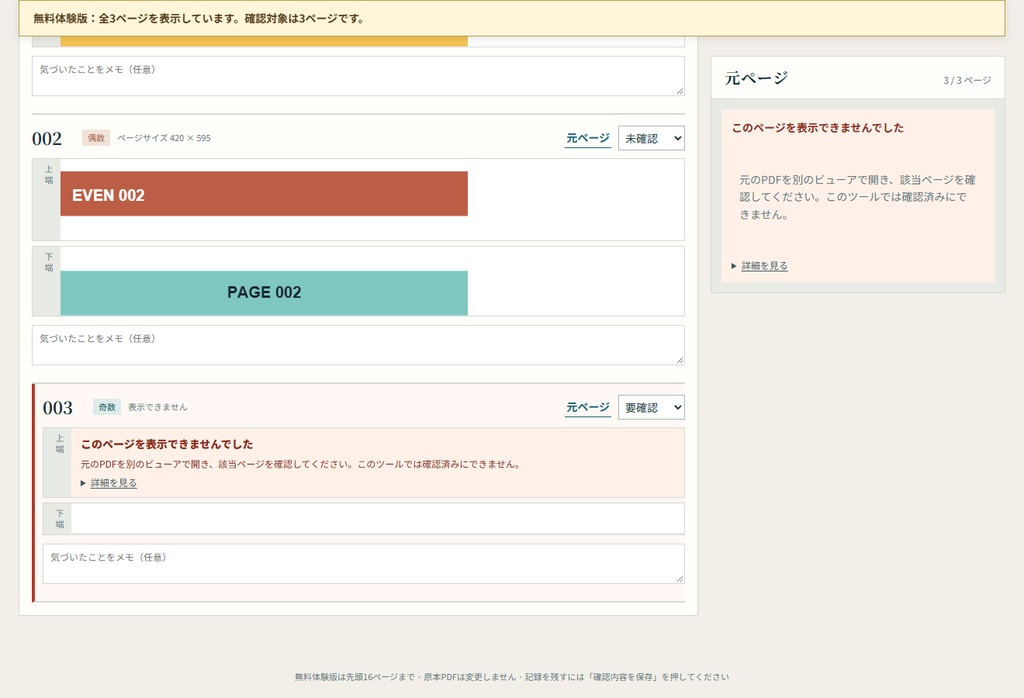Screen dimensions: 1024x698
Task: Focus the memo field above page 002
Action: (x=358, y=76)
